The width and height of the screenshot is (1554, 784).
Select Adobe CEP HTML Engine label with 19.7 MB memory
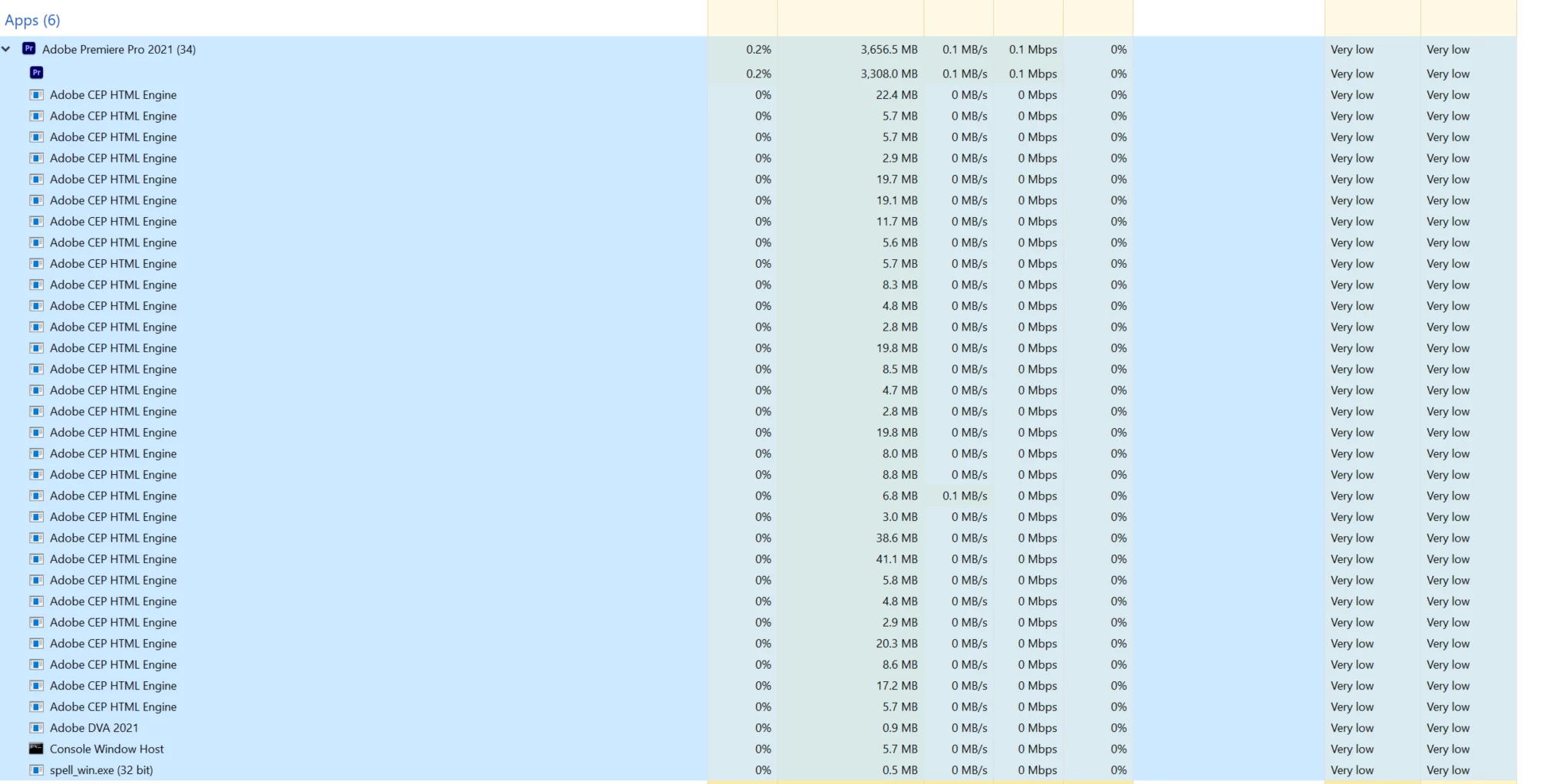(113, 180)
